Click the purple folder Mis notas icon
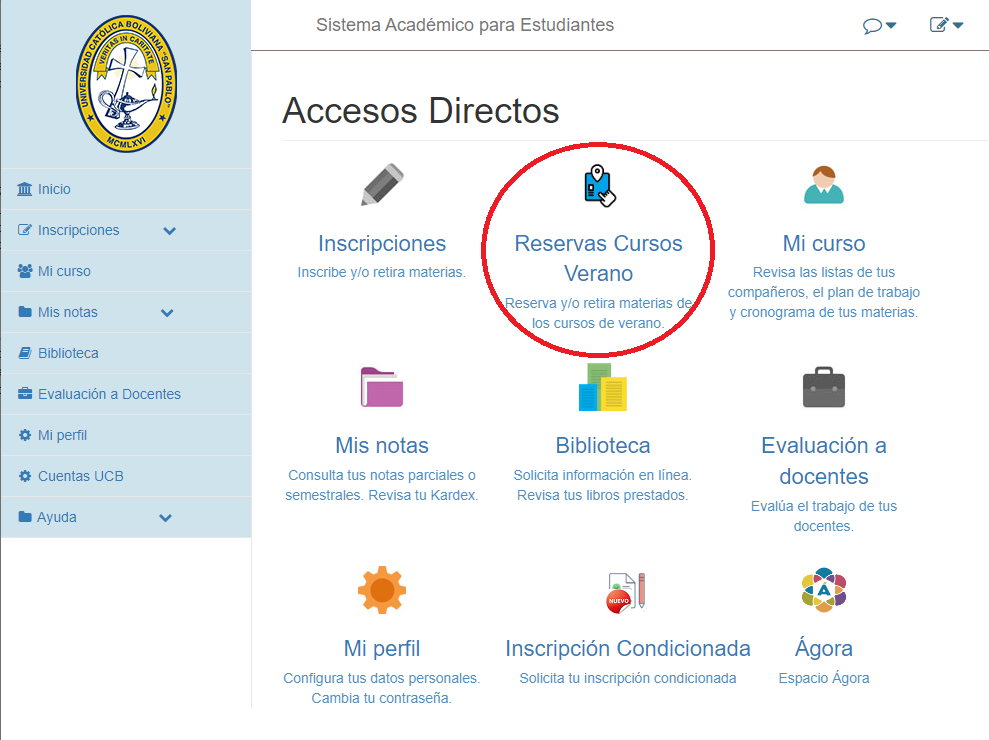Screen dimensions: 989x740 click(x=382, y=388)
